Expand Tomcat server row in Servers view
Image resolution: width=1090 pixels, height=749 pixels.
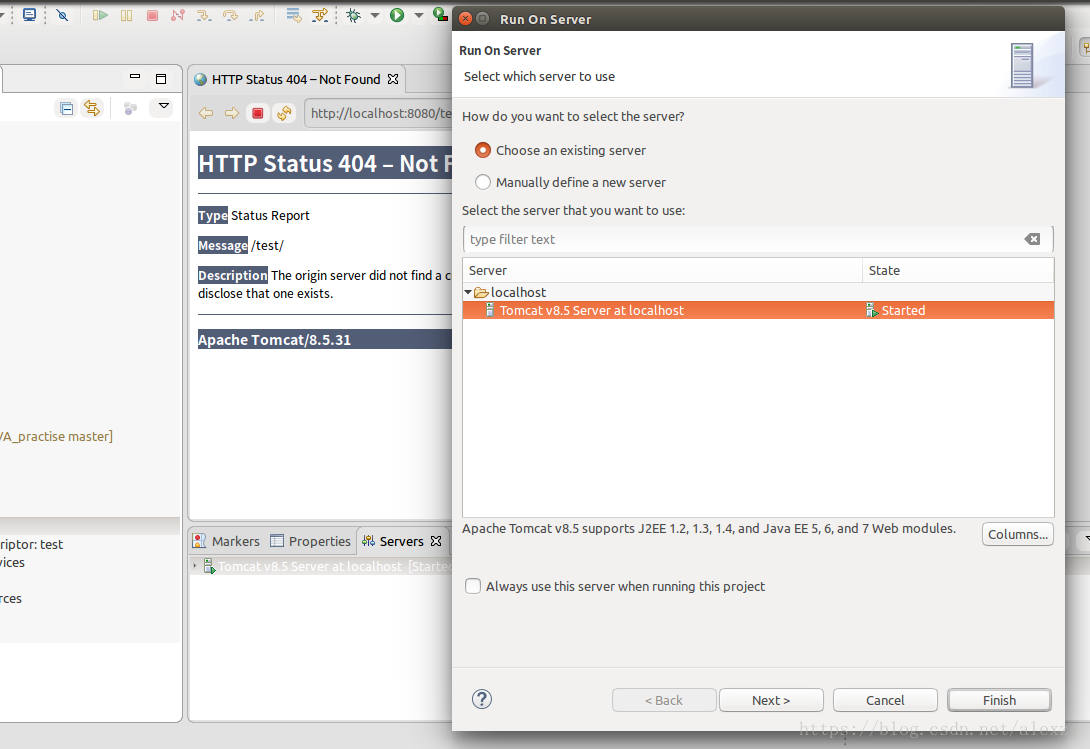(195, 566)
